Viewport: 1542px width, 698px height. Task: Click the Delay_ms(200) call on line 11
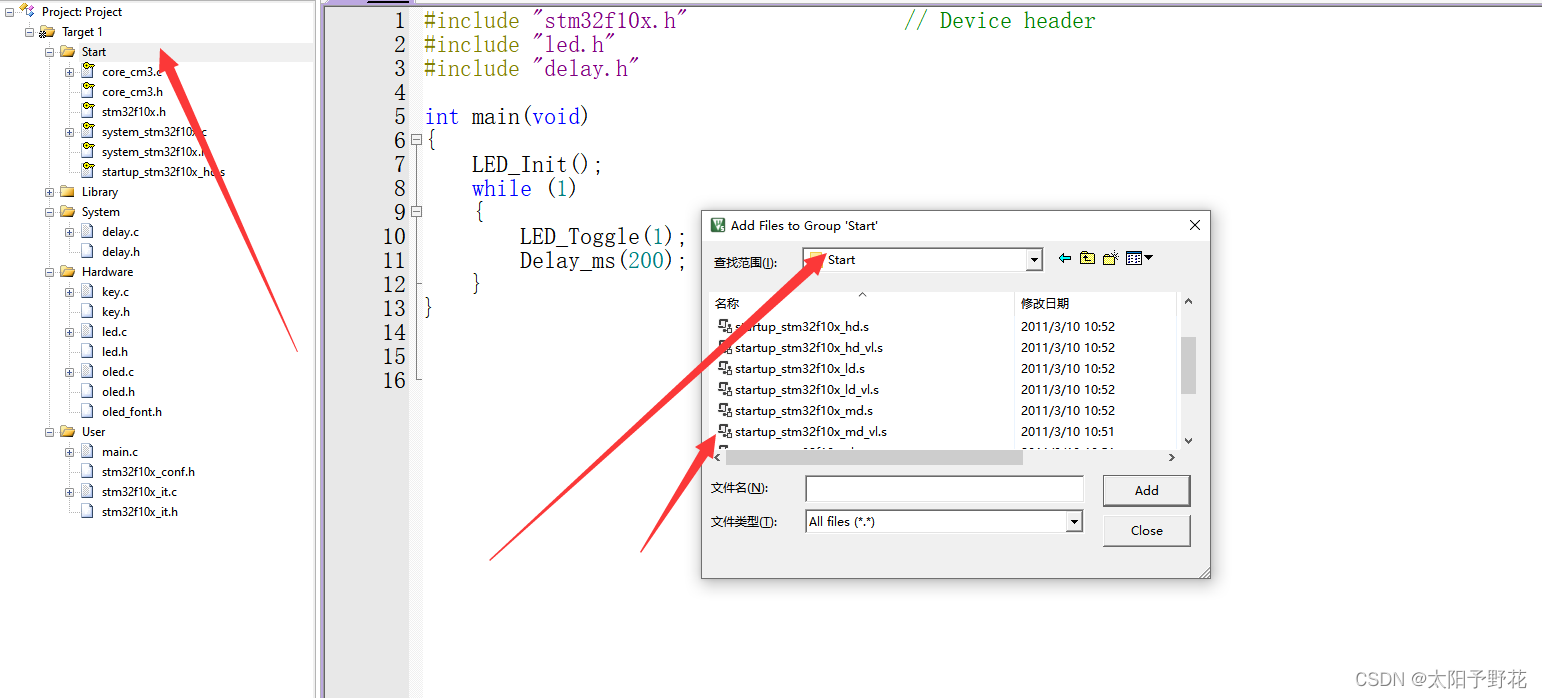[x=603, y=260]
